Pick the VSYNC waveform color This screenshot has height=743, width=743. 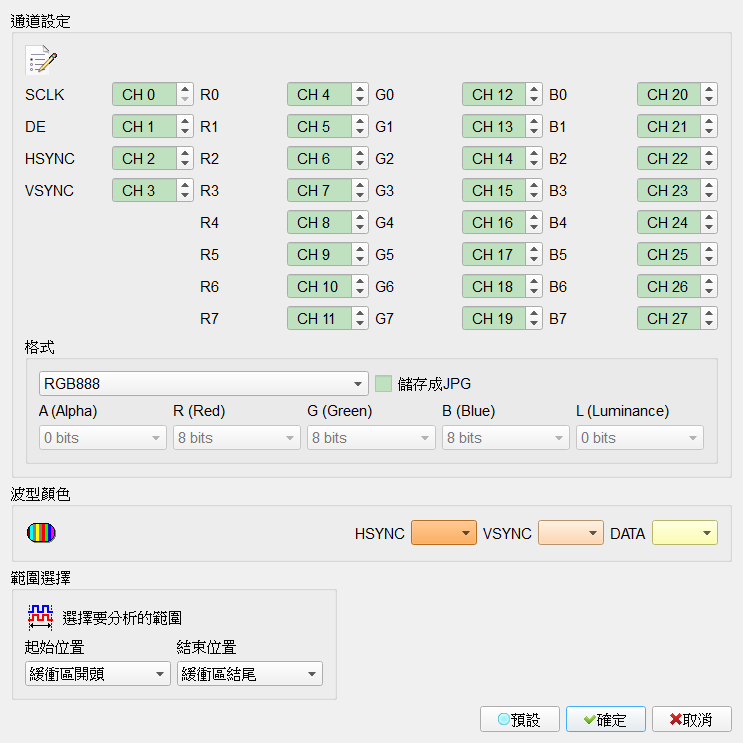(571, 533)
